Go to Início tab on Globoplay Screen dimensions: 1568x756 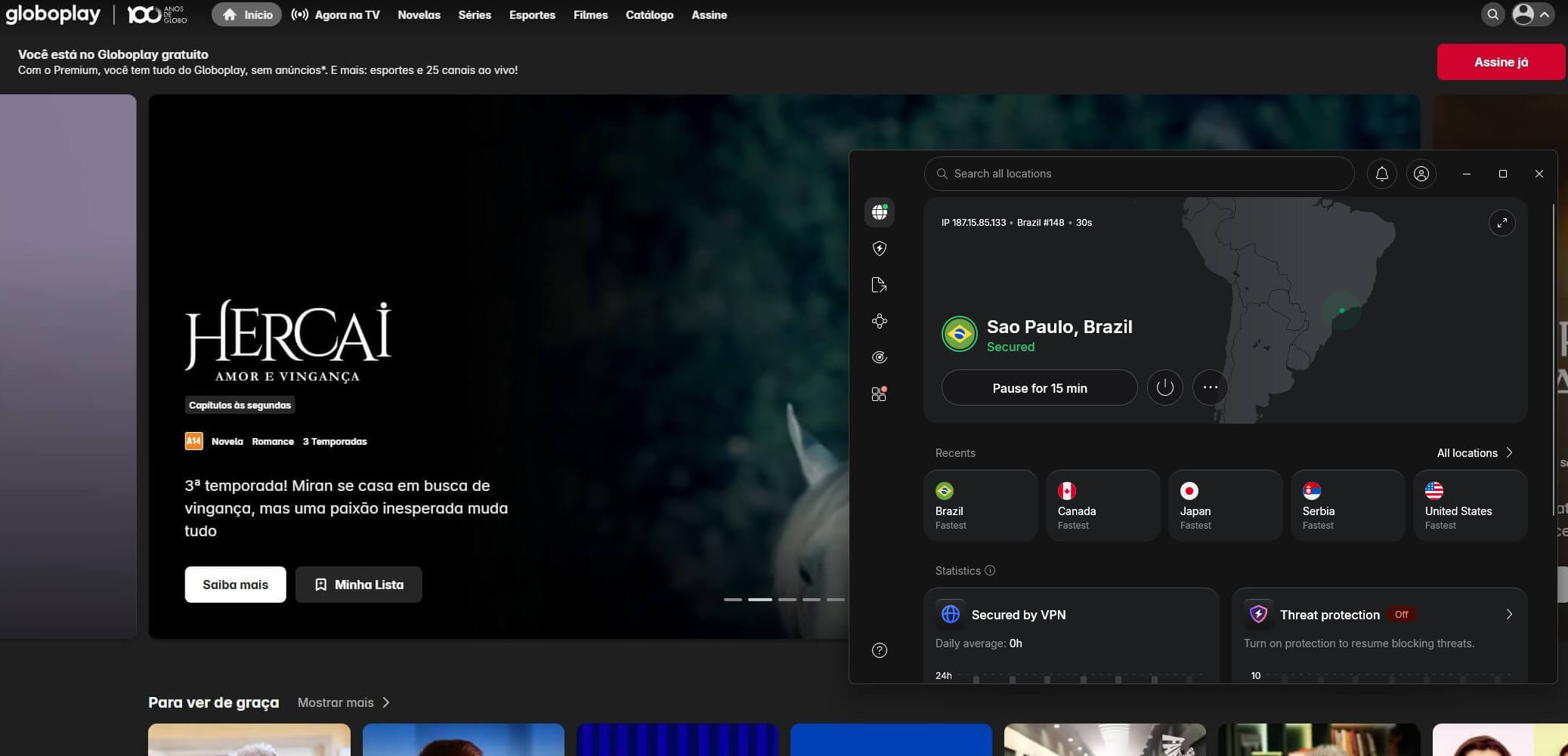tap(246, 14)
